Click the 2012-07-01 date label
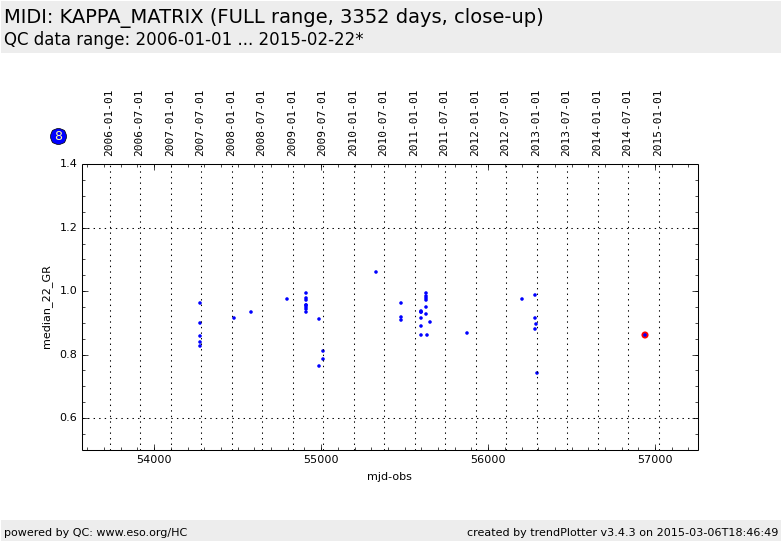This screenshot has width=782, height=542. (505, 123)
